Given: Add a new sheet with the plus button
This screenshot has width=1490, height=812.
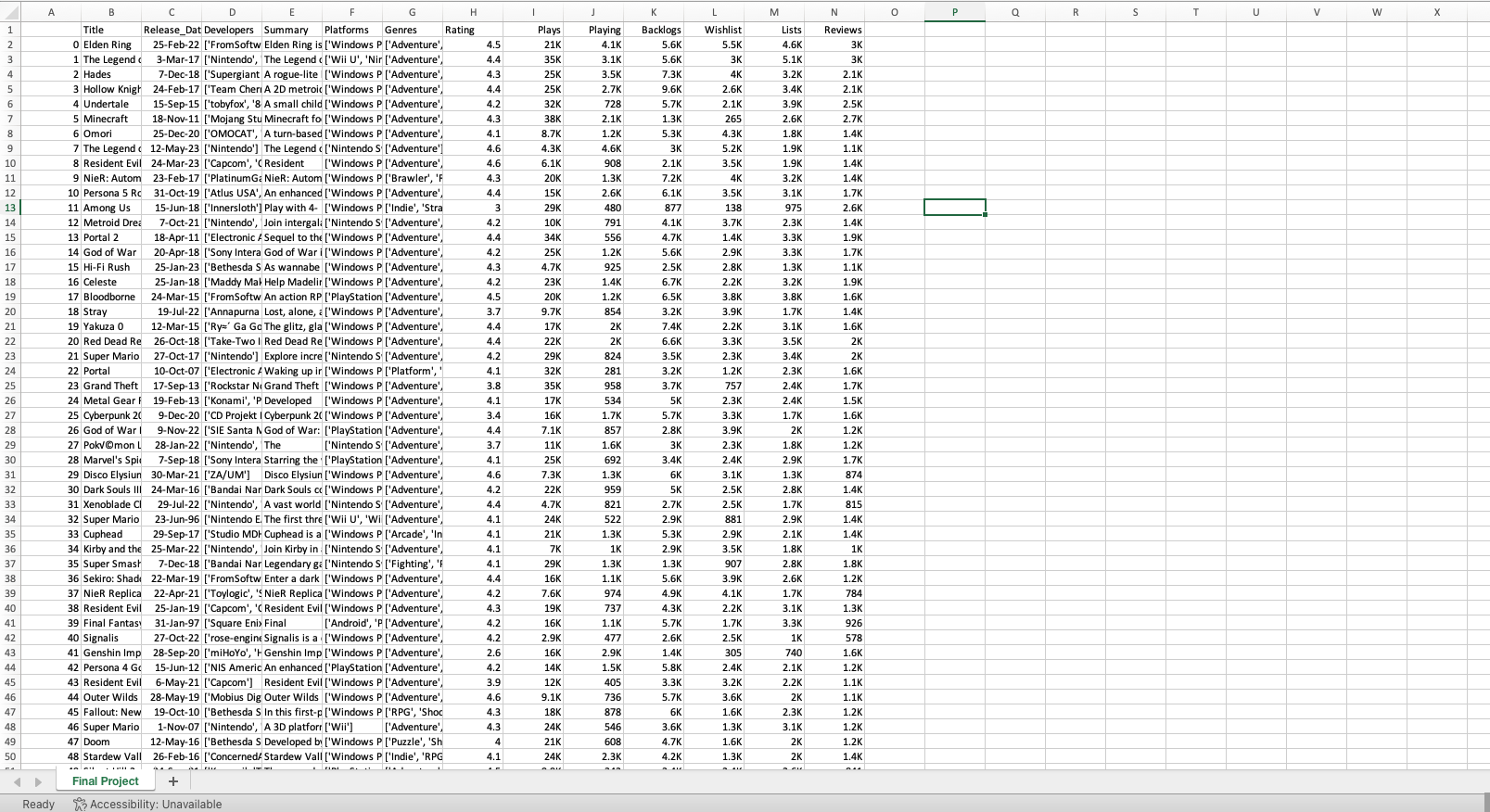Looking at the screenshot, I should (x=172, y=781).
